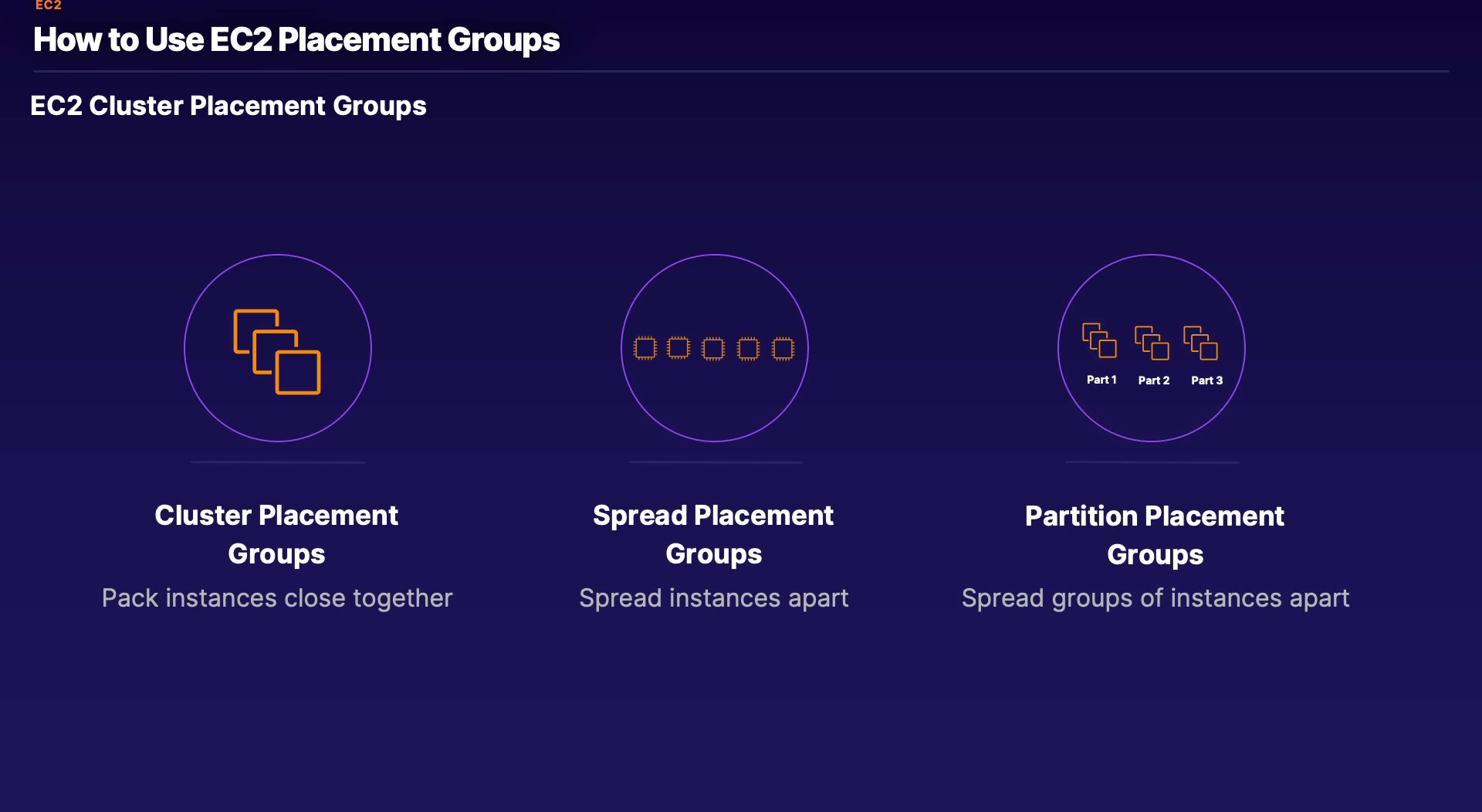Click the leftmost chip icon in Spread circle
Screen dimensions: 1482x812
click(645, 349)
